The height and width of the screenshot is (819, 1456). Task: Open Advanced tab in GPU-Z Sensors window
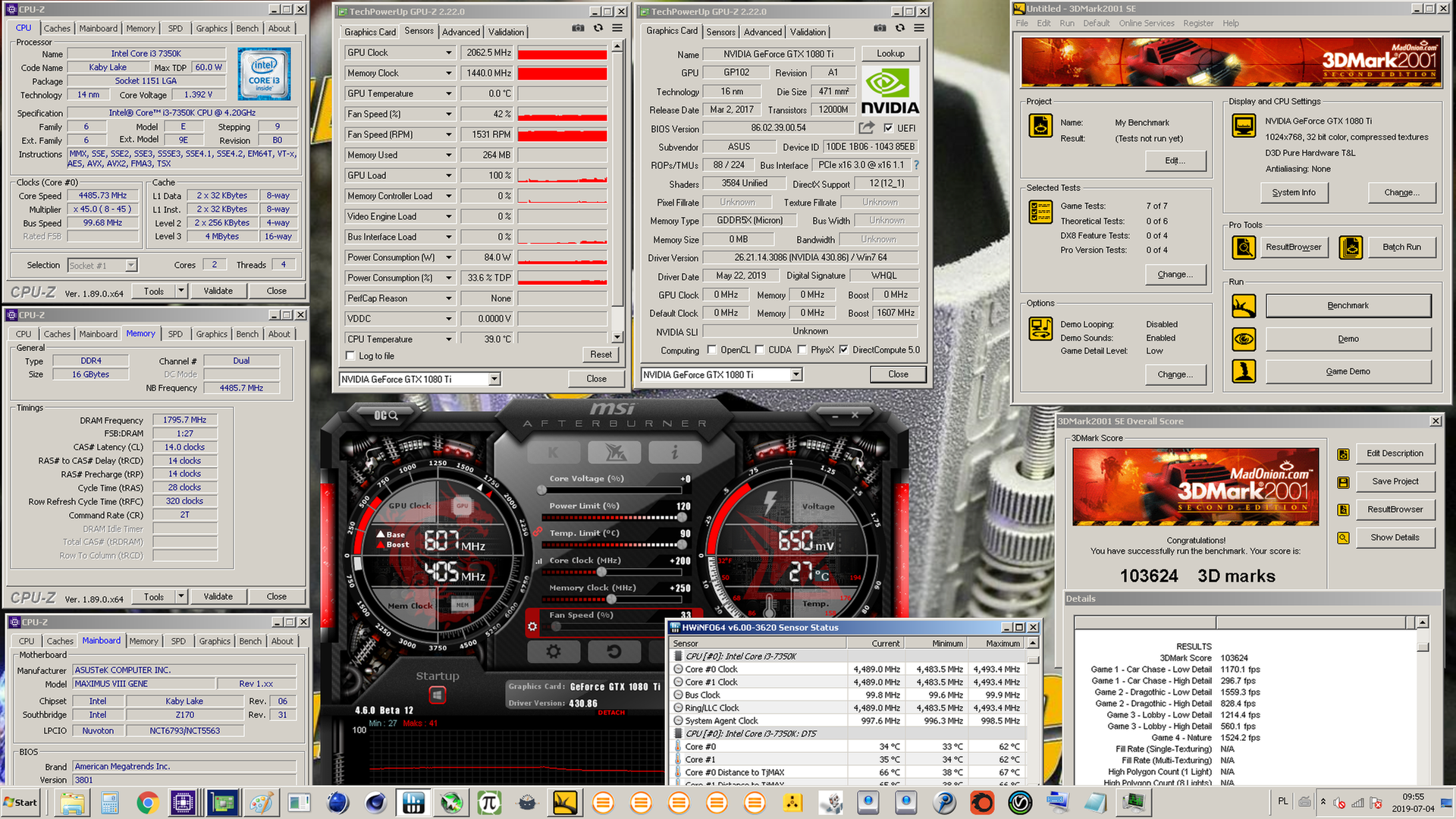coord(461,32)
